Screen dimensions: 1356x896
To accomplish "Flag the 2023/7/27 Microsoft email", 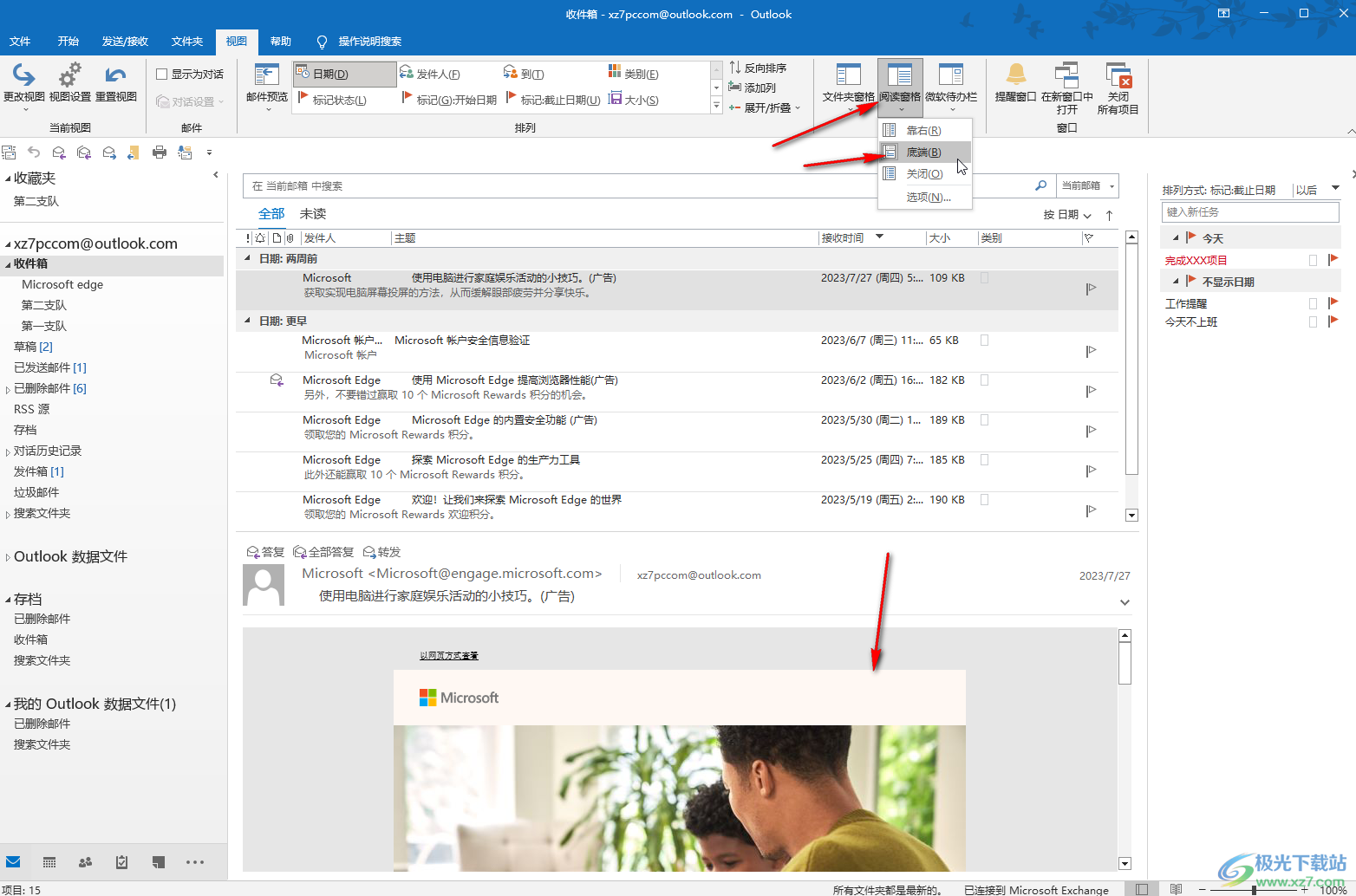I will (1091, 289).
